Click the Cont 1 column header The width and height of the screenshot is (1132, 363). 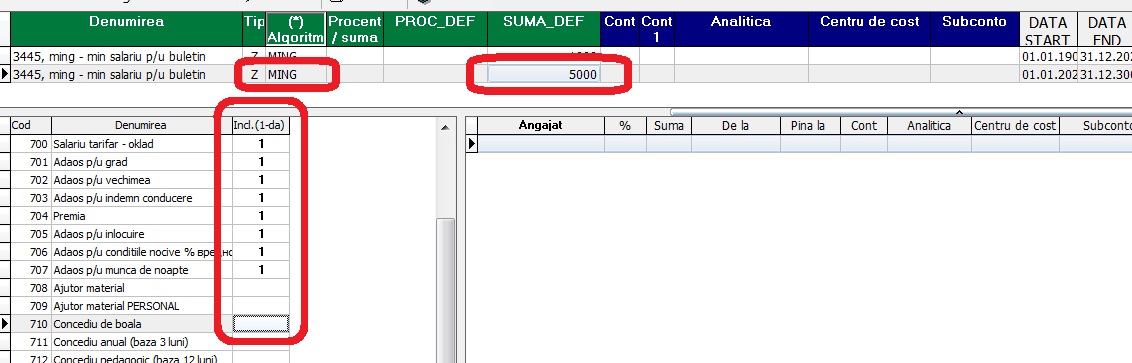(x=657, y=30)
